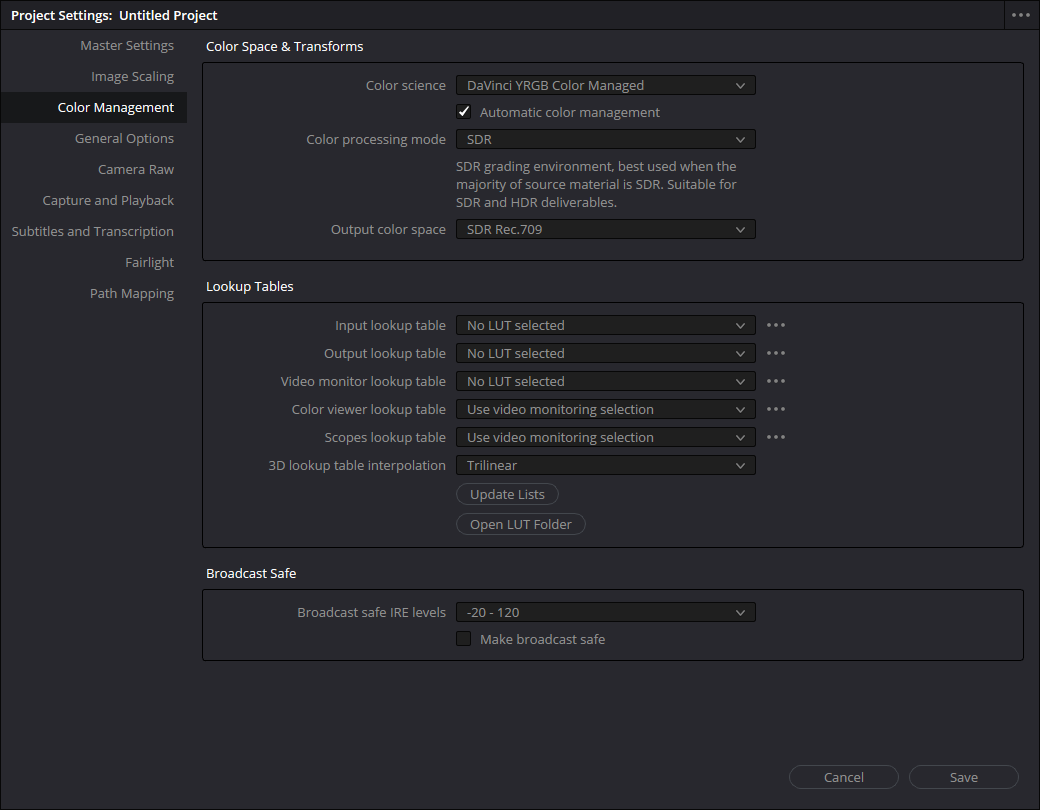Open the project settings three-dot options menu

(1020, 15)
